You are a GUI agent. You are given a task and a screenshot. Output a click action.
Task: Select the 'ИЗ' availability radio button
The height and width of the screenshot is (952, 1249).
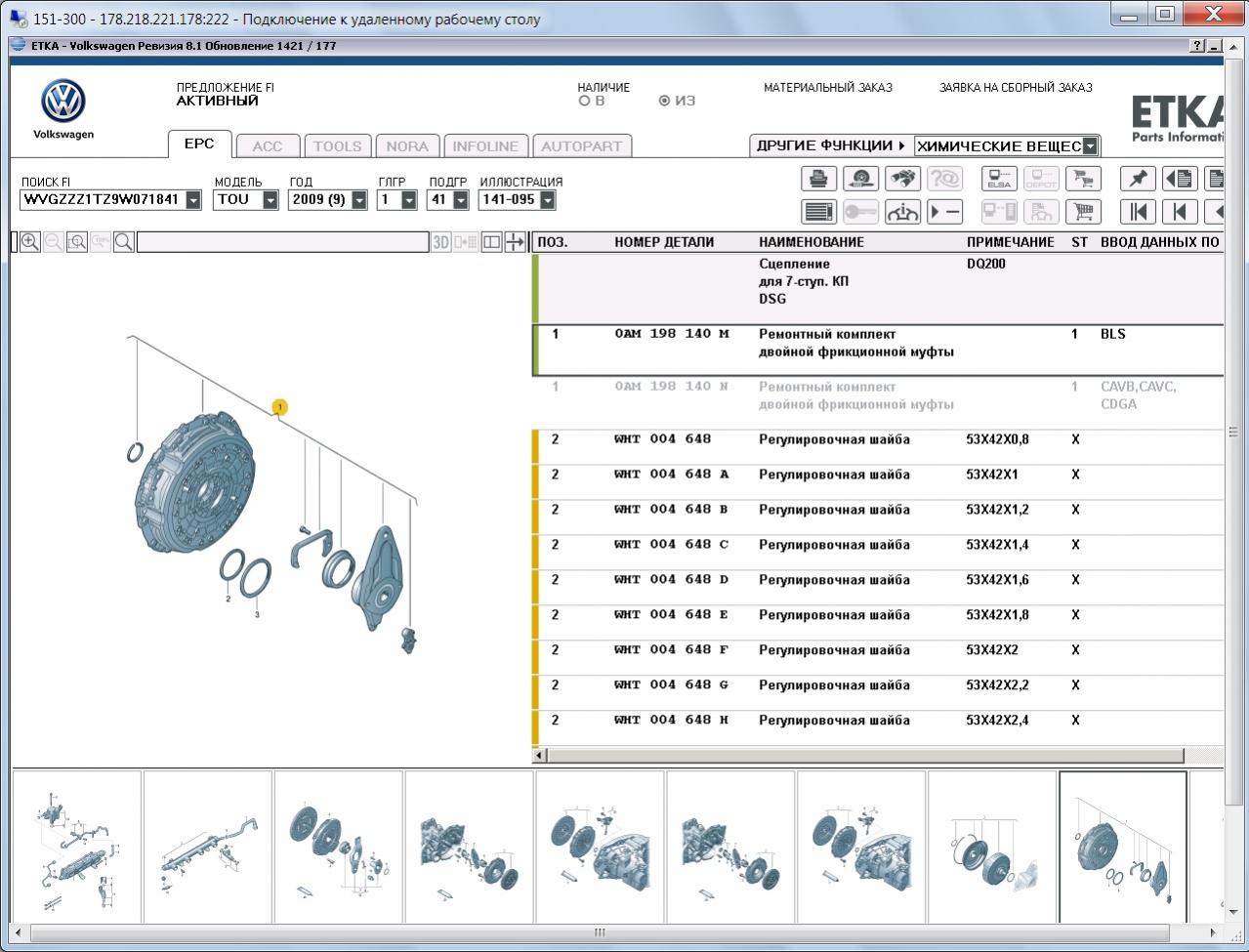665,101
